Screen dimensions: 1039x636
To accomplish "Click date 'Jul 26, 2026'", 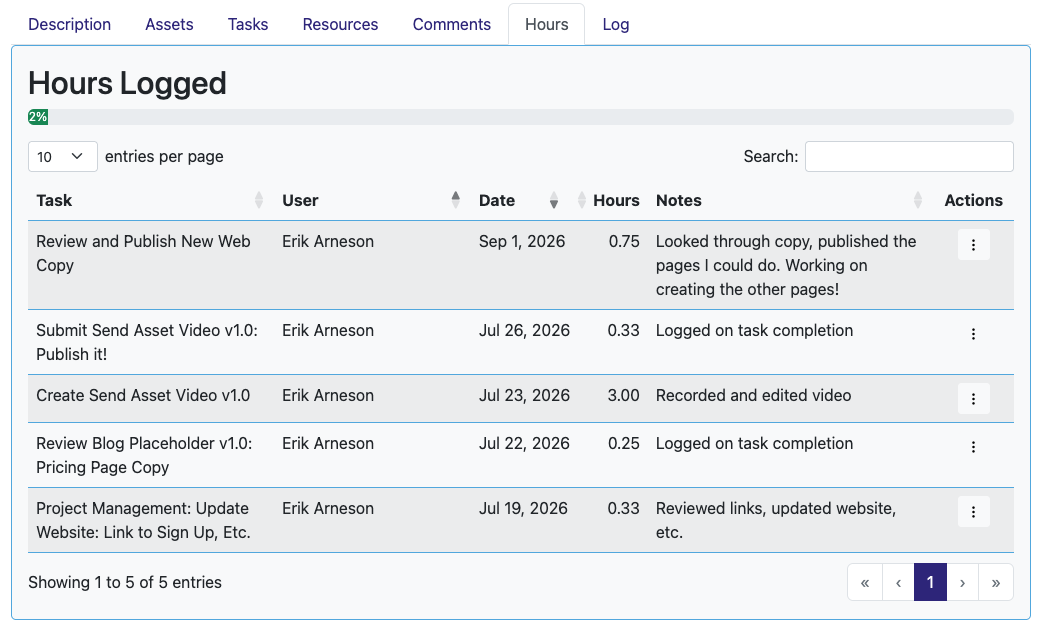I will pyautogui.click(x=524, y=331).
